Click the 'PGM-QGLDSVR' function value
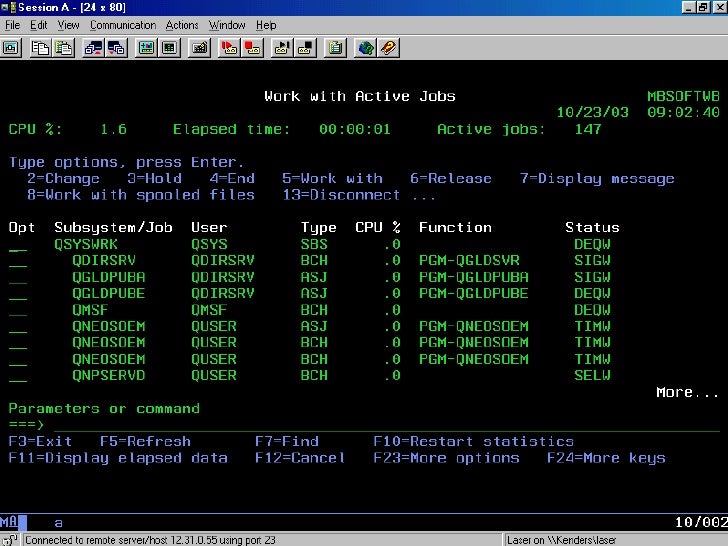This screenshot has height=546, width=728. point(469,260)
